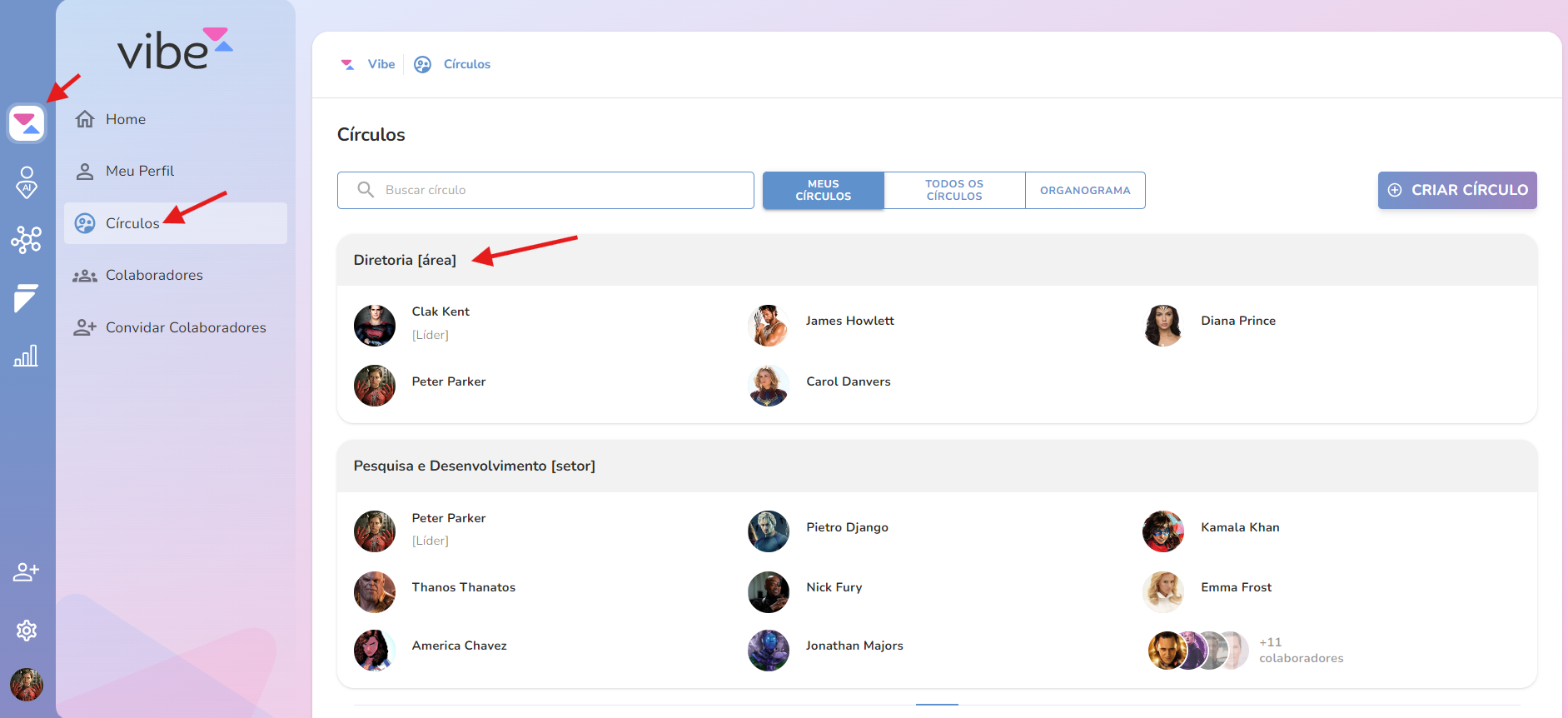Click the name America Chavez
Screen dimensions: 1568x718
(460, 646)
